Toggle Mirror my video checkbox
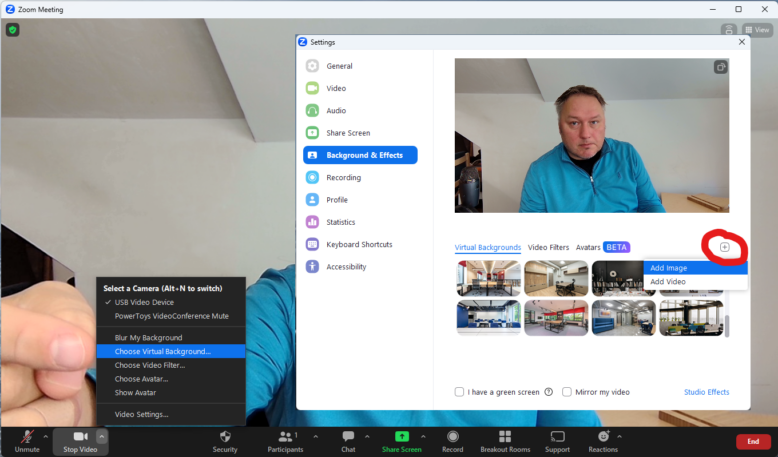This screenshot has height=457, width=778. click(567, 392)
